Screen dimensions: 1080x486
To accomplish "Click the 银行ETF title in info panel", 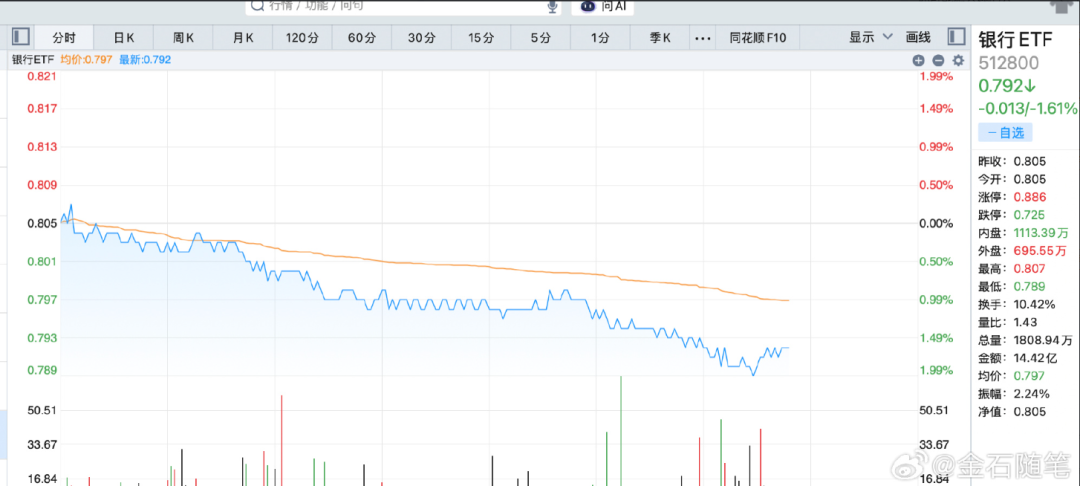I will [x=1016, y=40].
